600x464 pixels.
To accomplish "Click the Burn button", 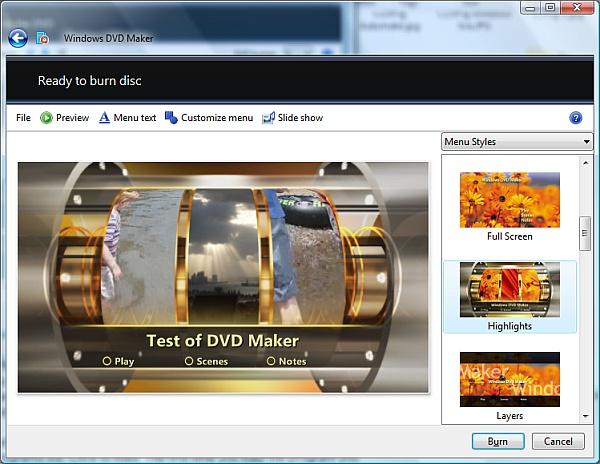I will (498, 441).
